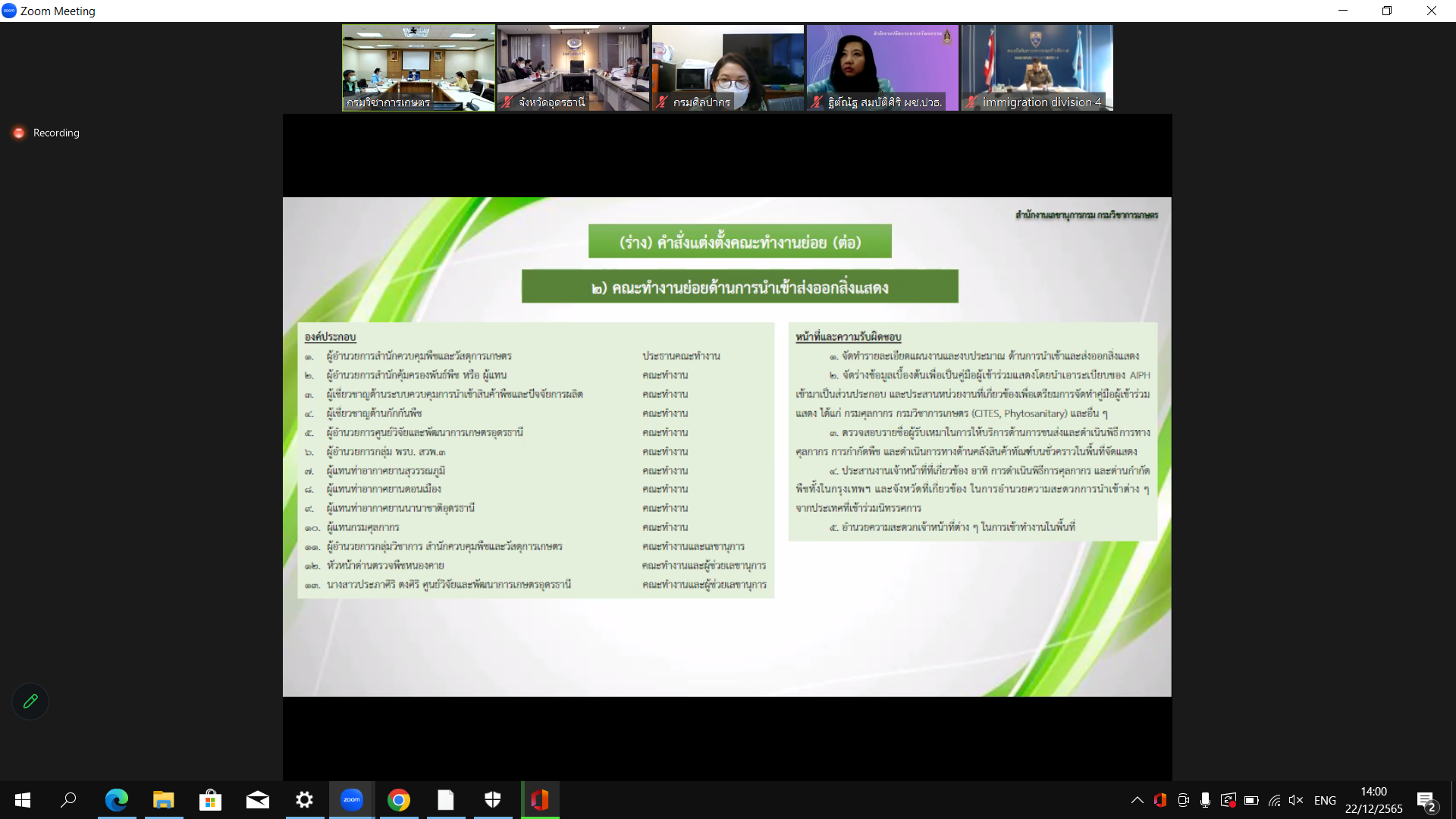
Task: Open Windows Security shield in taskbar
Action: [x=493, y=800]
